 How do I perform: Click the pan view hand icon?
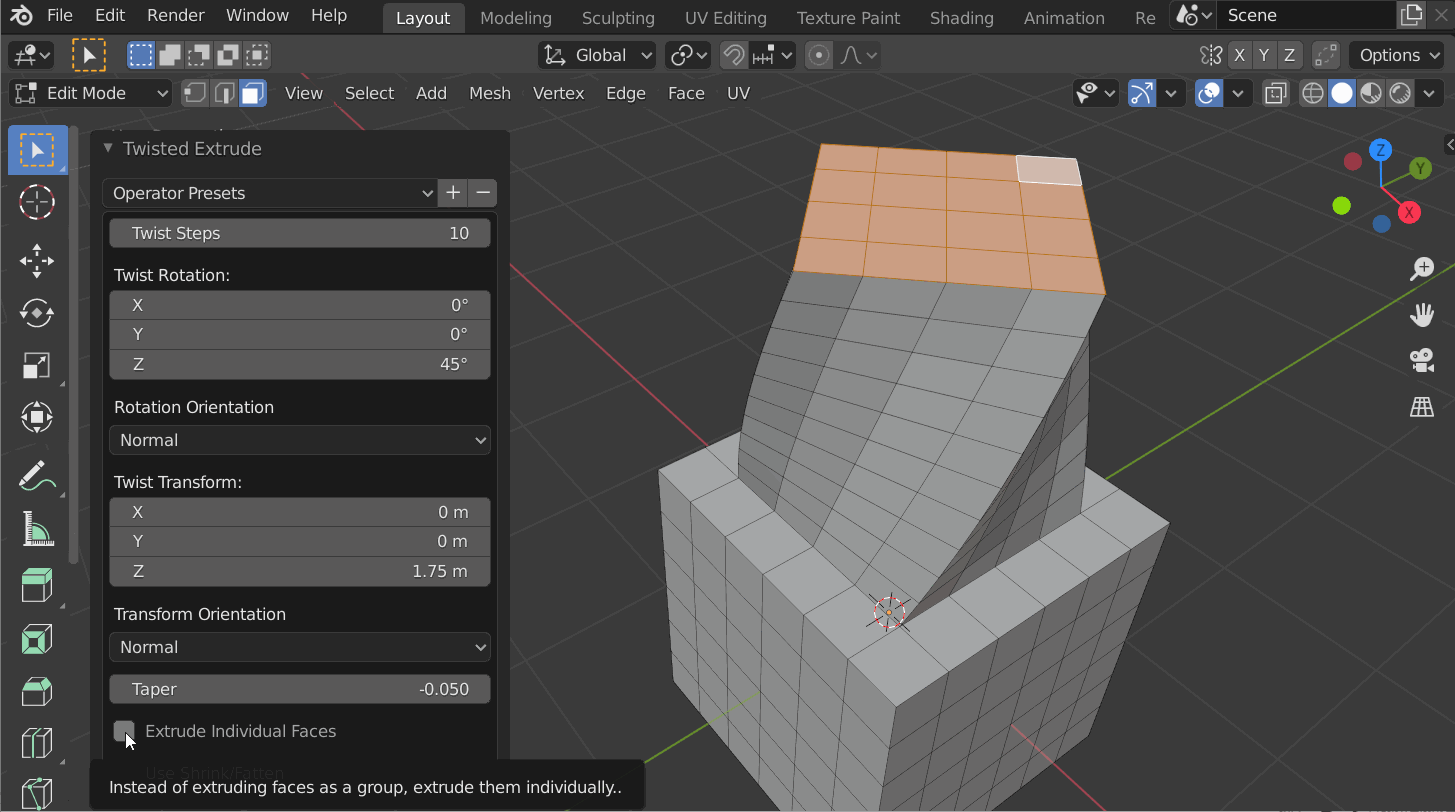[1421, 315]
